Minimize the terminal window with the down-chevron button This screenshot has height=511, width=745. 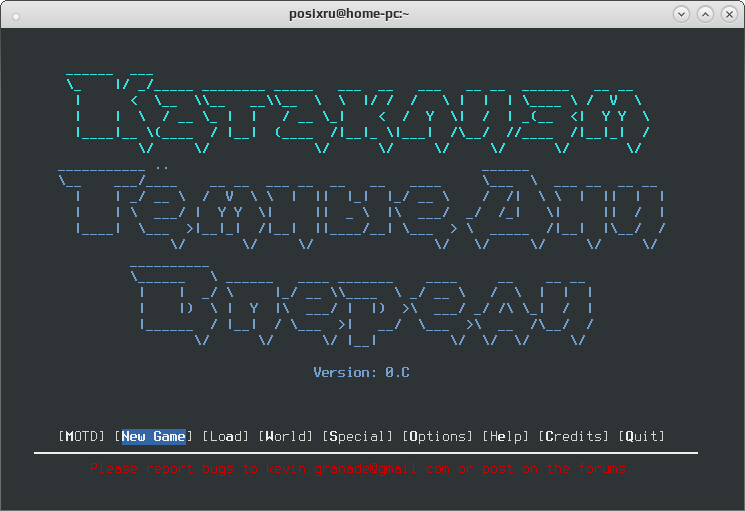pyautogui.click(x=681, y=14)
